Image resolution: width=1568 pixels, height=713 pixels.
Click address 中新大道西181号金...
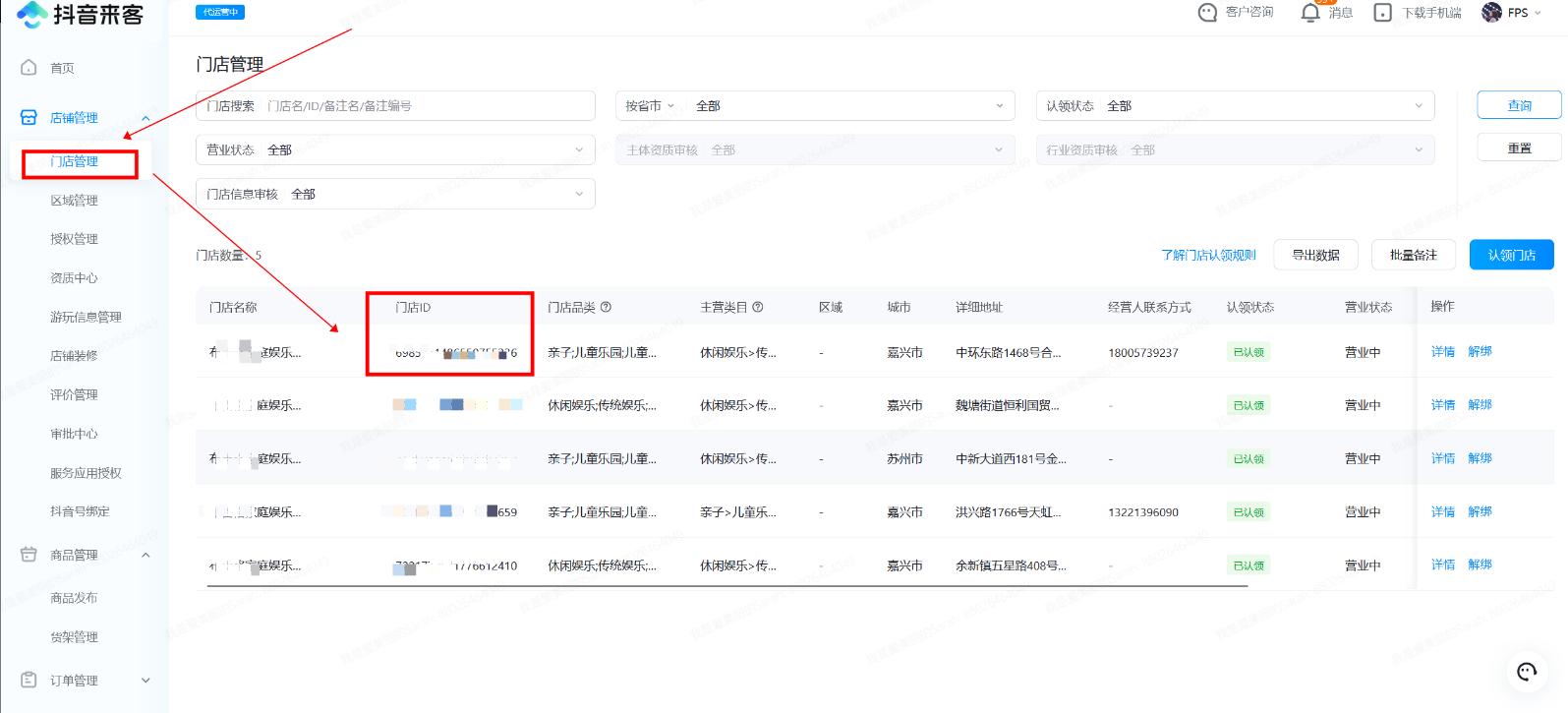1011,458
